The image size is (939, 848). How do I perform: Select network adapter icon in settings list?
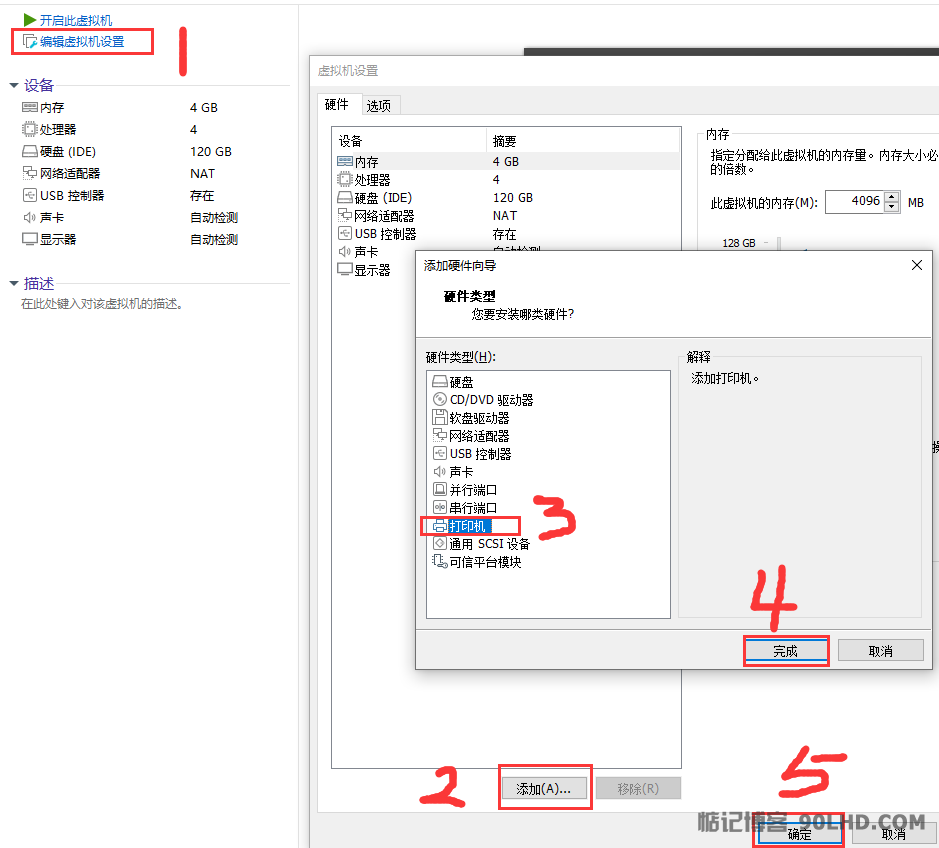(x=345, y=216)
